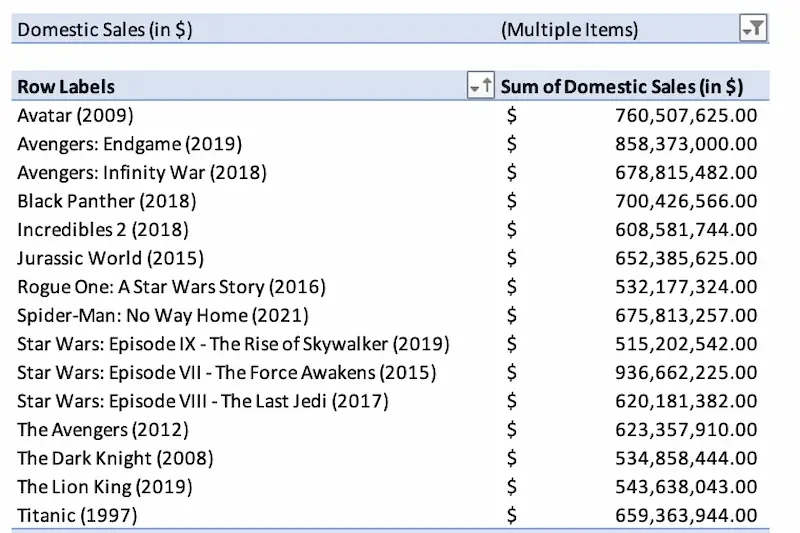Click The Dark Knight (2008) label
Screen dimensions: 800x533
click(x=115, y=458)
